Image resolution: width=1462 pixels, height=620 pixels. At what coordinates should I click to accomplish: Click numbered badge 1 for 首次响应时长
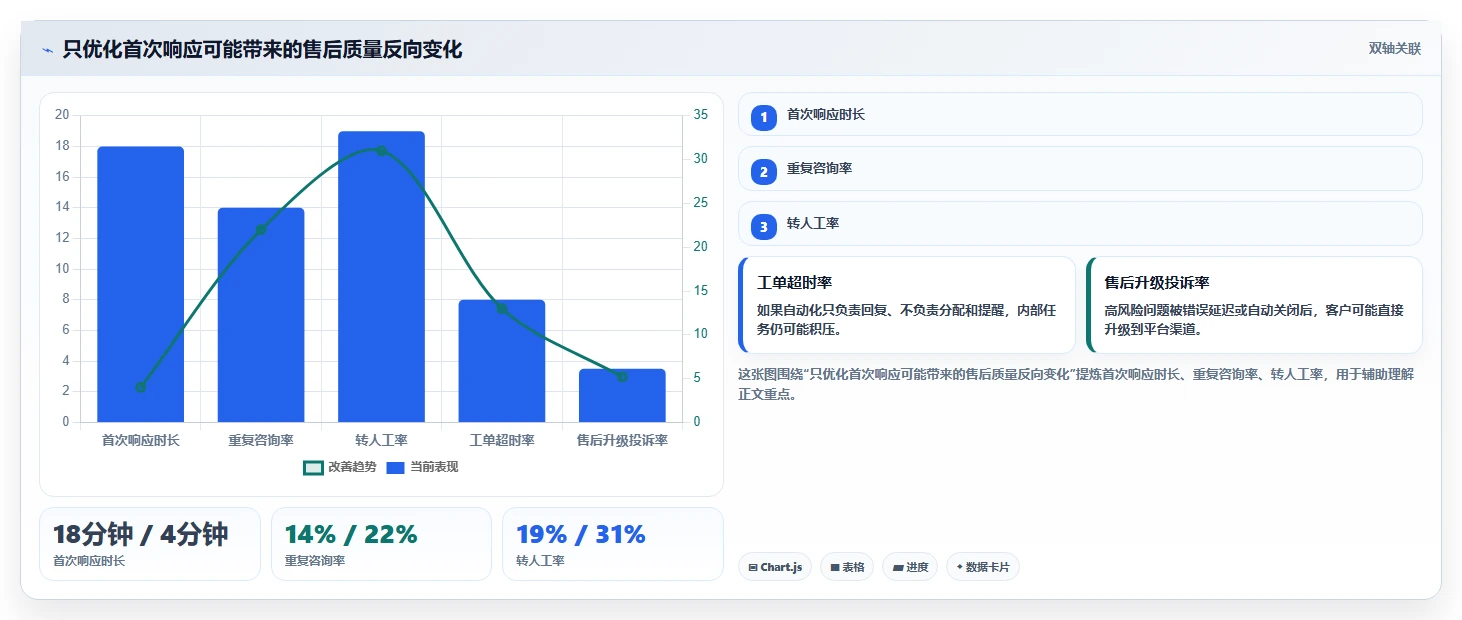(764, 118)
